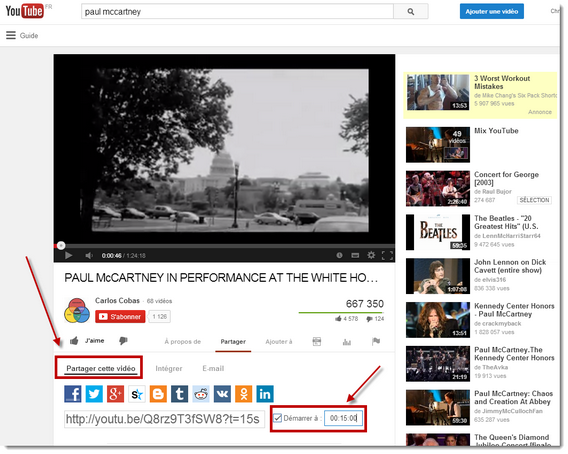This screenshot has height=454, width=568.
Task: Click the search magnifier button
Action: pyautogui.click(x=411, y=12)
